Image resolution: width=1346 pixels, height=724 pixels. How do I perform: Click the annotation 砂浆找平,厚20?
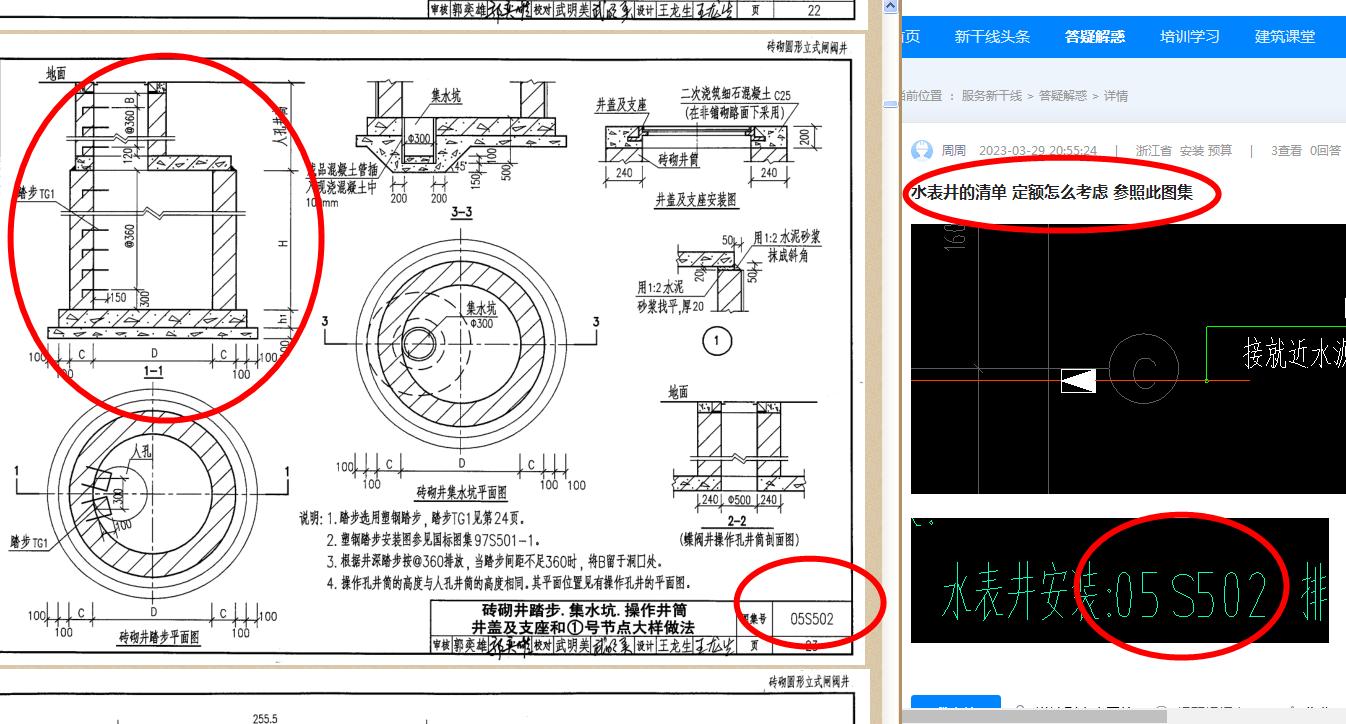tap(671, 306)
